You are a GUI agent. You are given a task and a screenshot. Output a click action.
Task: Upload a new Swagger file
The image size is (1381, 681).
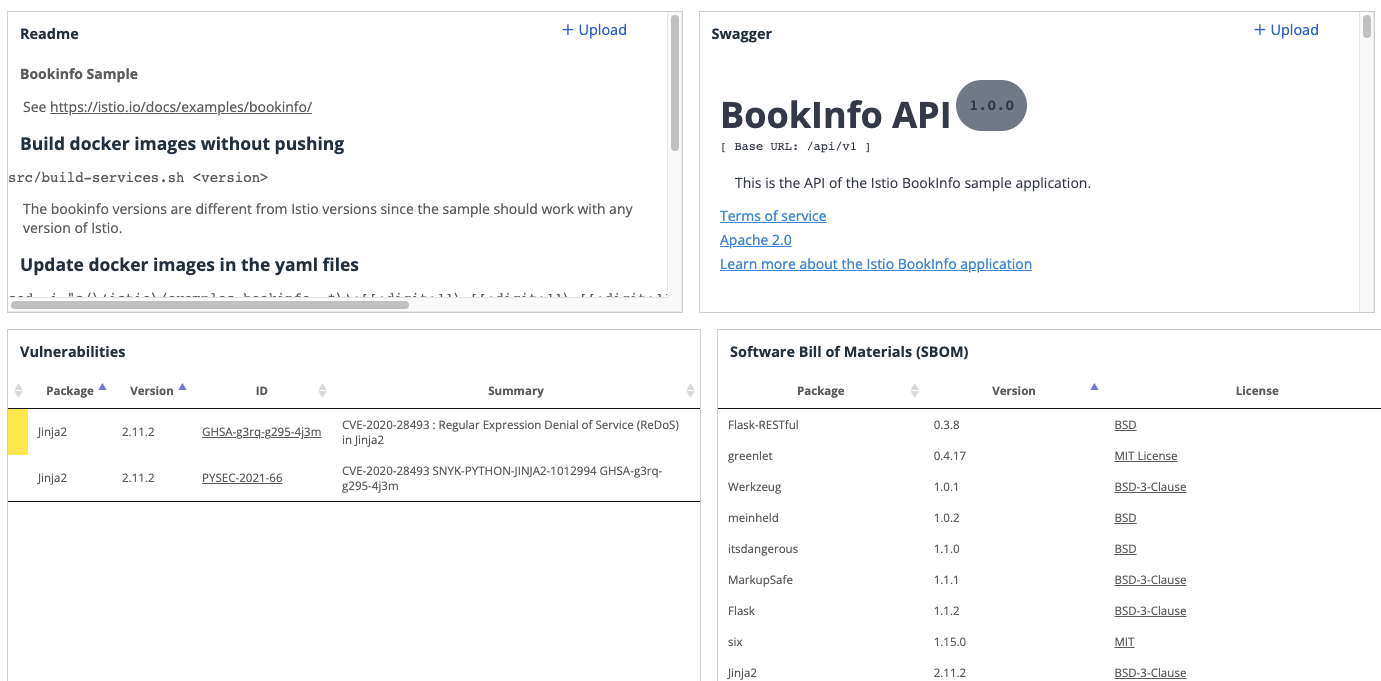1286,30
